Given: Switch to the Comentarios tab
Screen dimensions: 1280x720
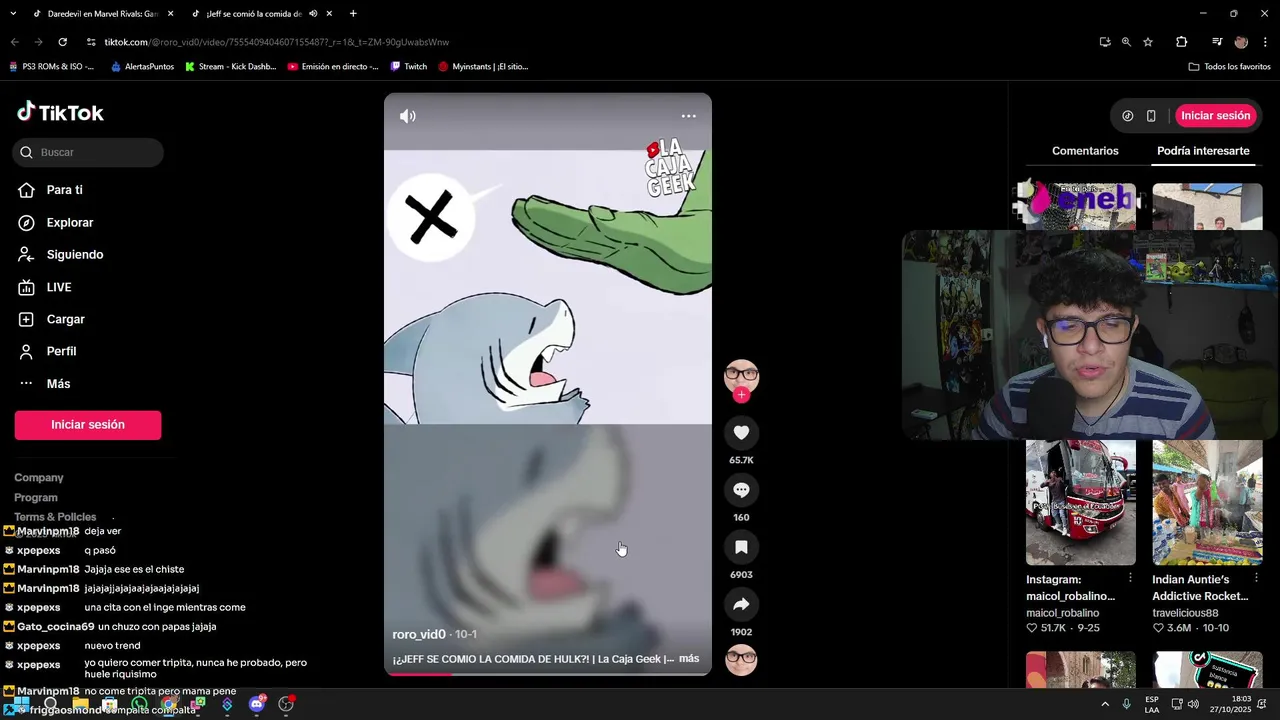Looking at the screenshot, I should tap(1085, 151).
